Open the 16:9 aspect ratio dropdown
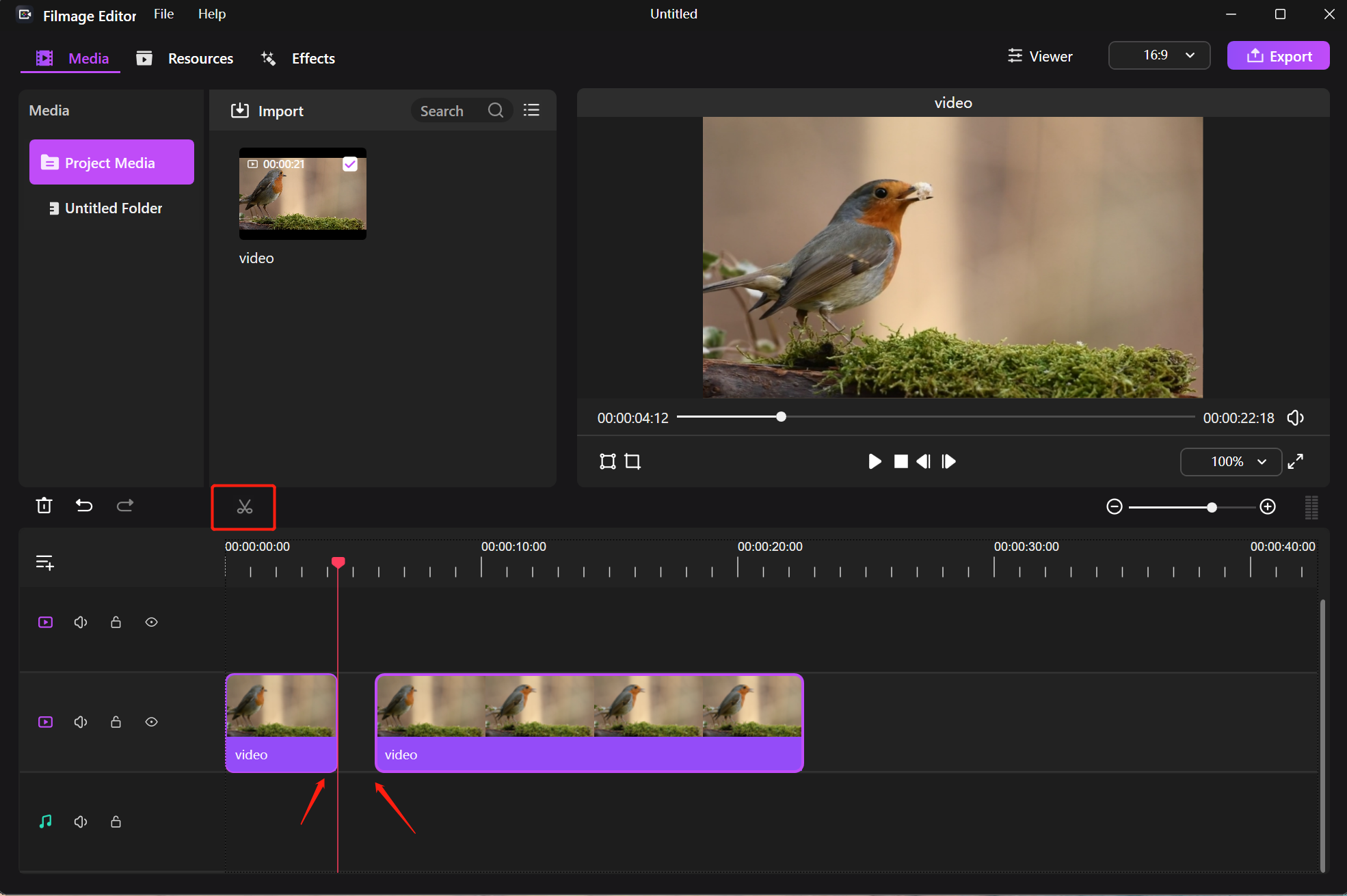This screenshot has height=896, width=1347. pyautogui.click(x=1159, y=55)
